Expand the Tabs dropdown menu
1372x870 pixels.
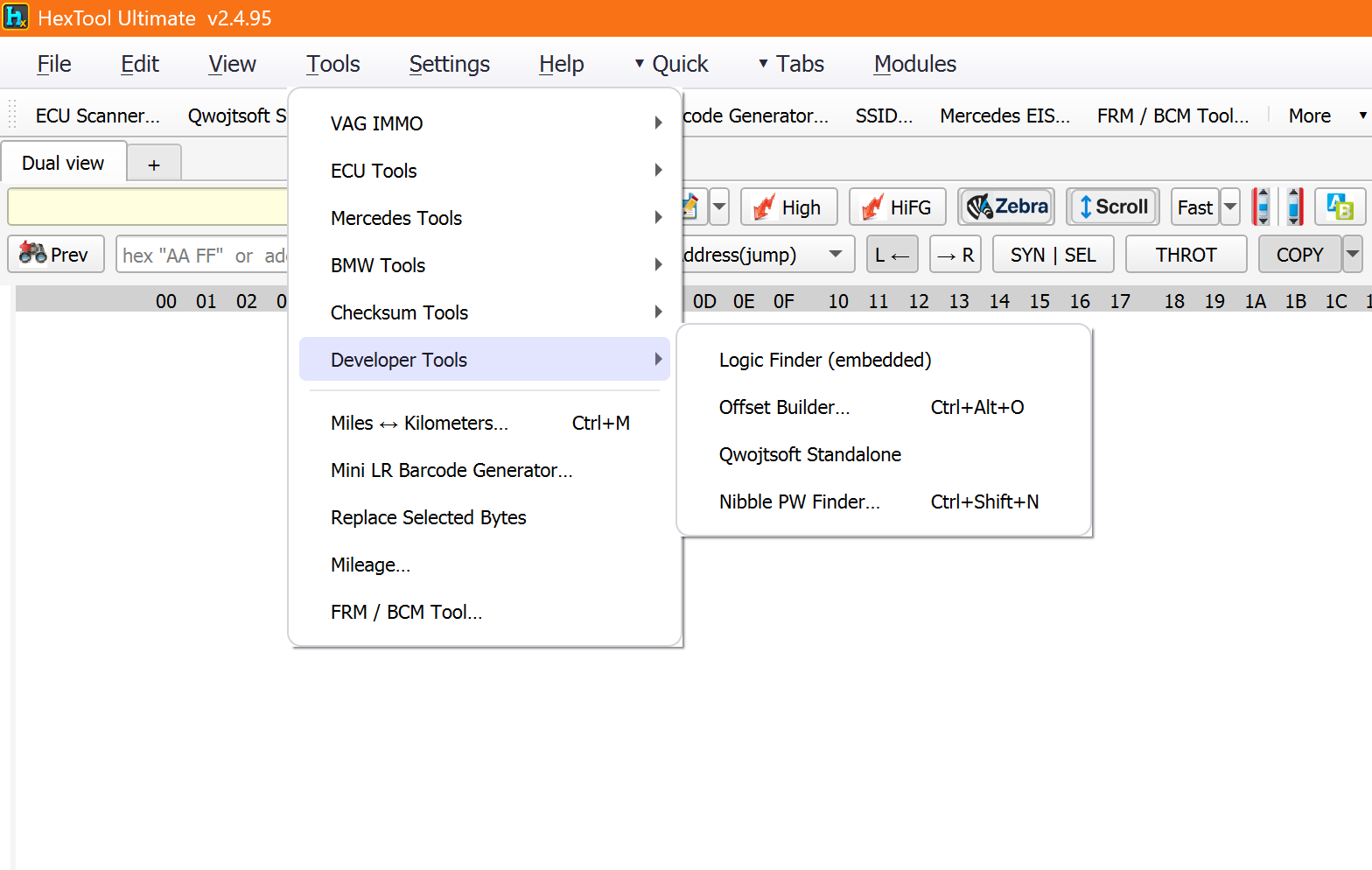(791, 64)
